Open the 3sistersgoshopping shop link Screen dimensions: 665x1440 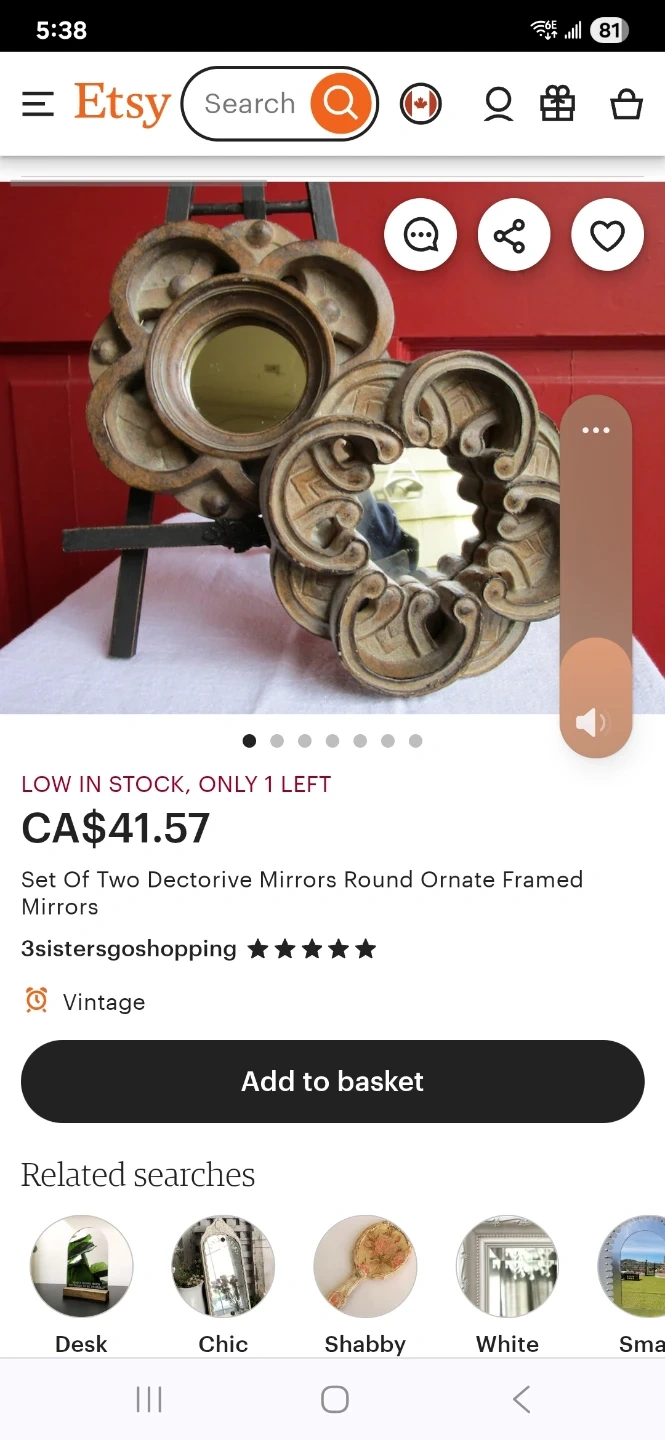pos(129,948)
